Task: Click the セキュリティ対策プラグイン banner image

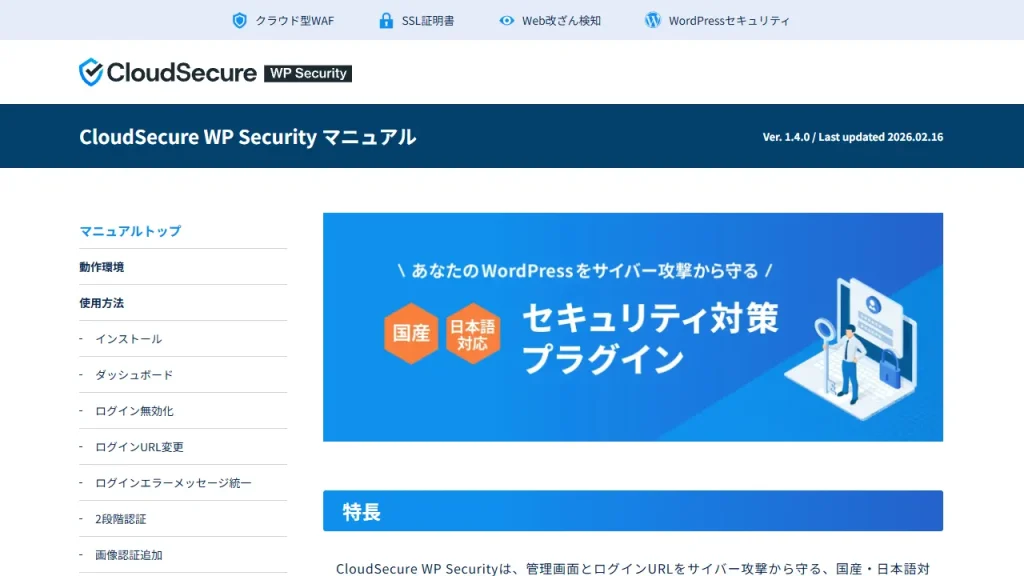Action: click(632, 327)
